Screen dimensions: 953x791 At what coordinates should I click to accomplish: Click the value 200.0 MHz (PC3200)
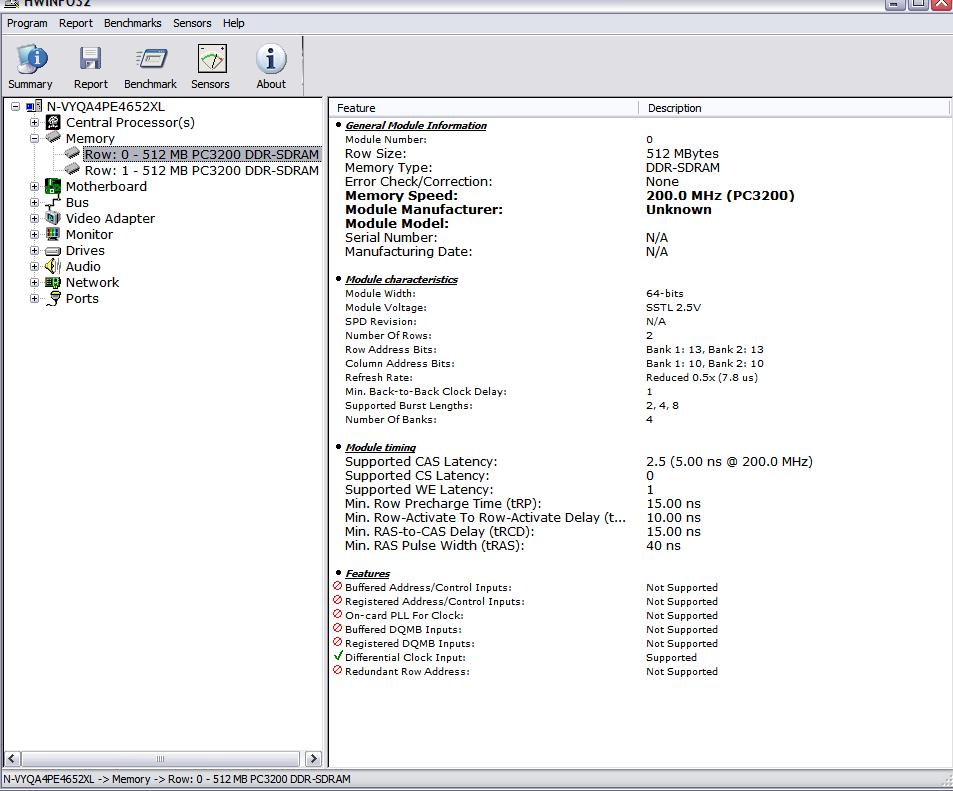[720, 196]
